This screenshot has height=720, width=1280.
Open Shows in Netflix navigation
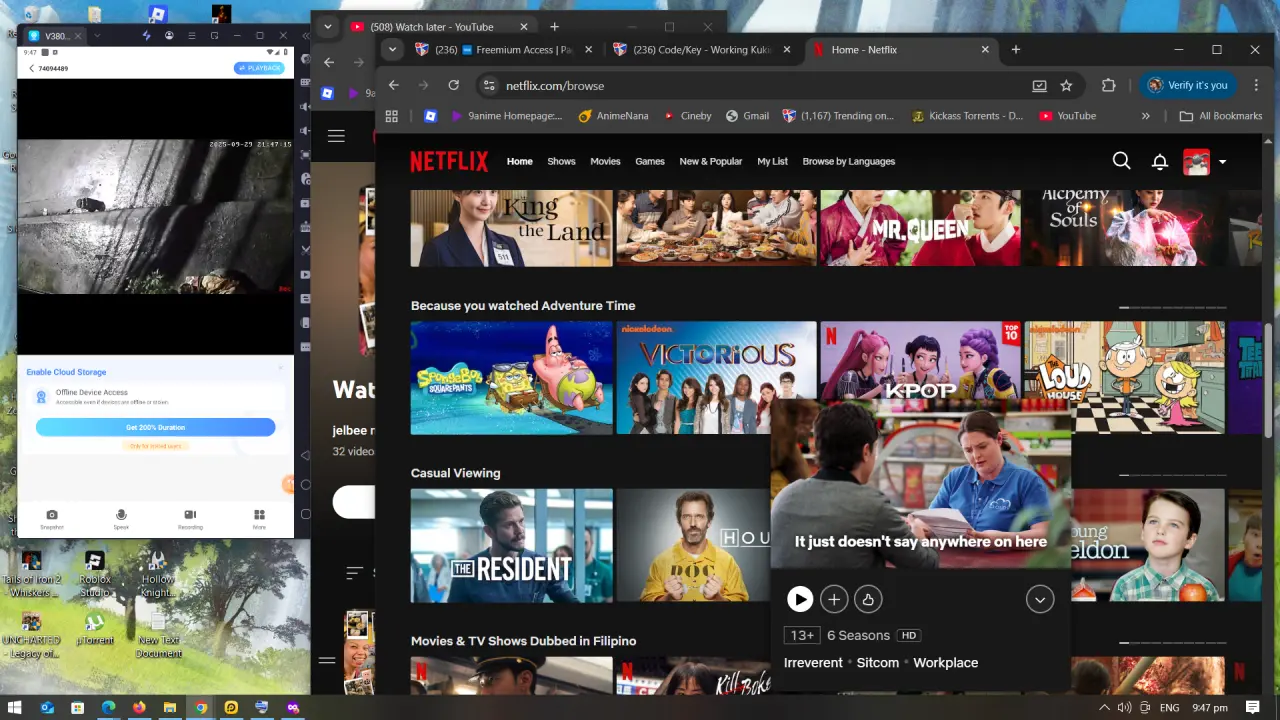point(561,161)
